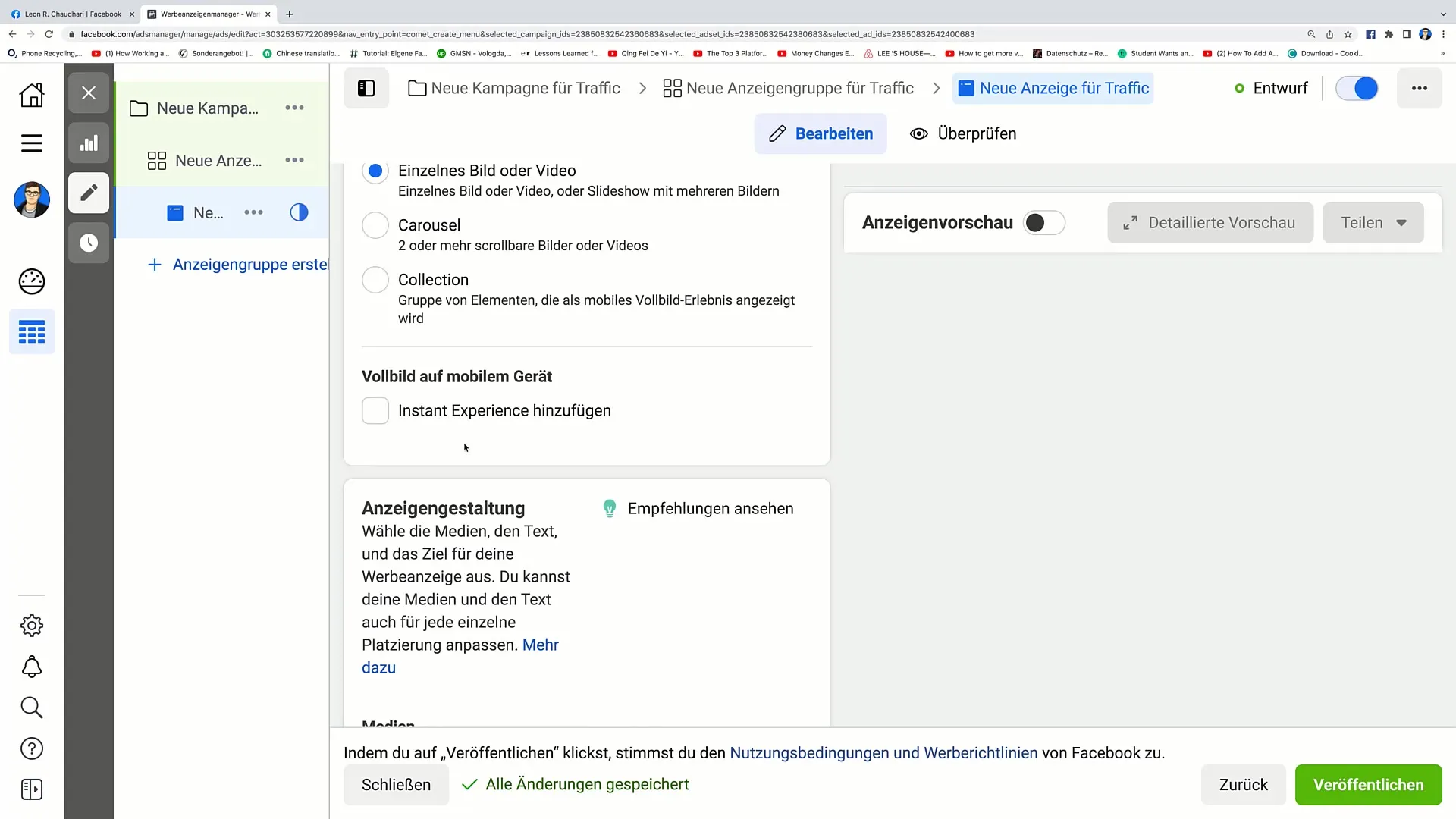Image resolution: width=1456 pixels, height=819 pixels.
Task: Open the Facebook home icon in left sidebar
Action: (31, 95)
